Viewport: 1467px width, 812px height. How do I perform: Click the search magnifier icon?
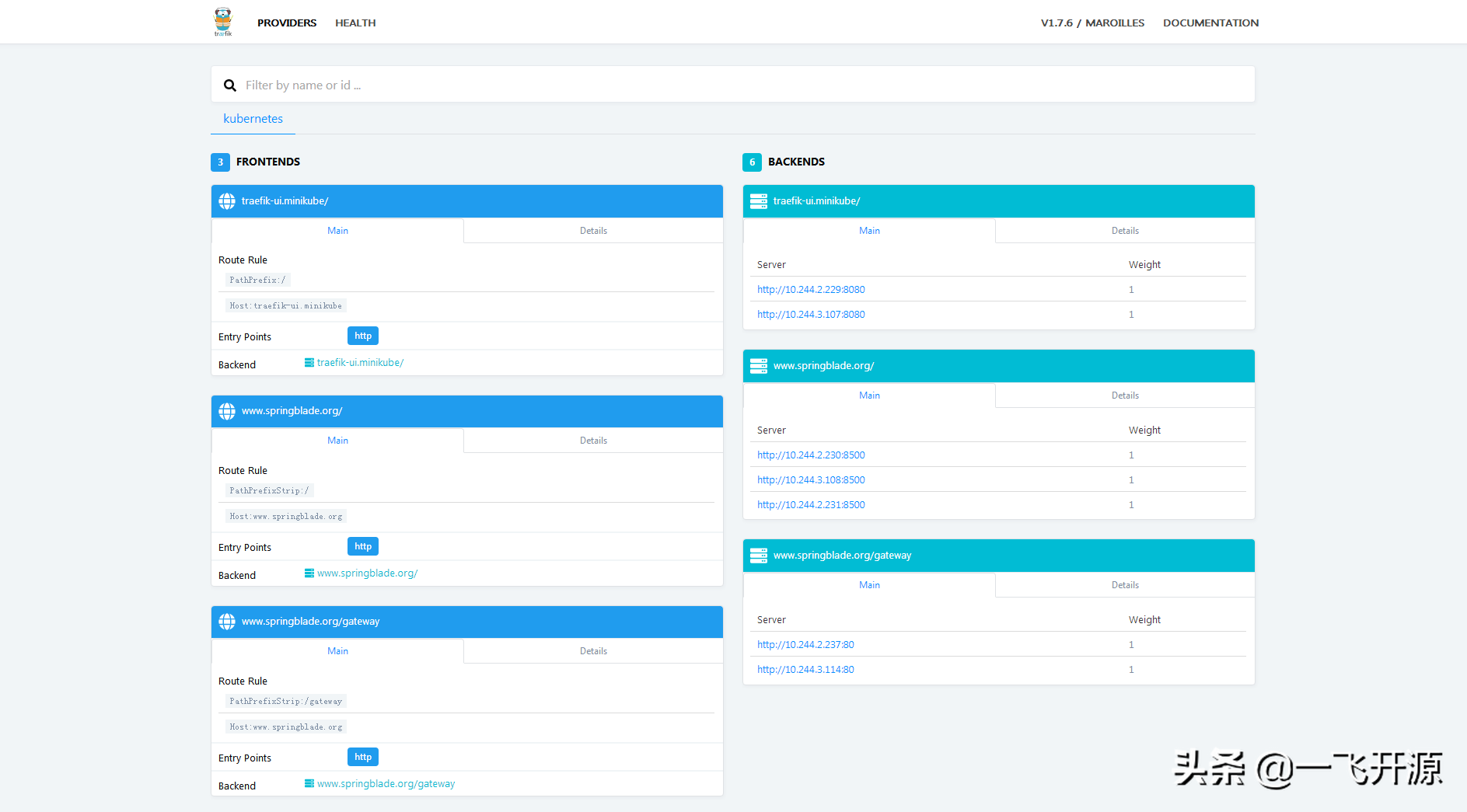[230, 85]
